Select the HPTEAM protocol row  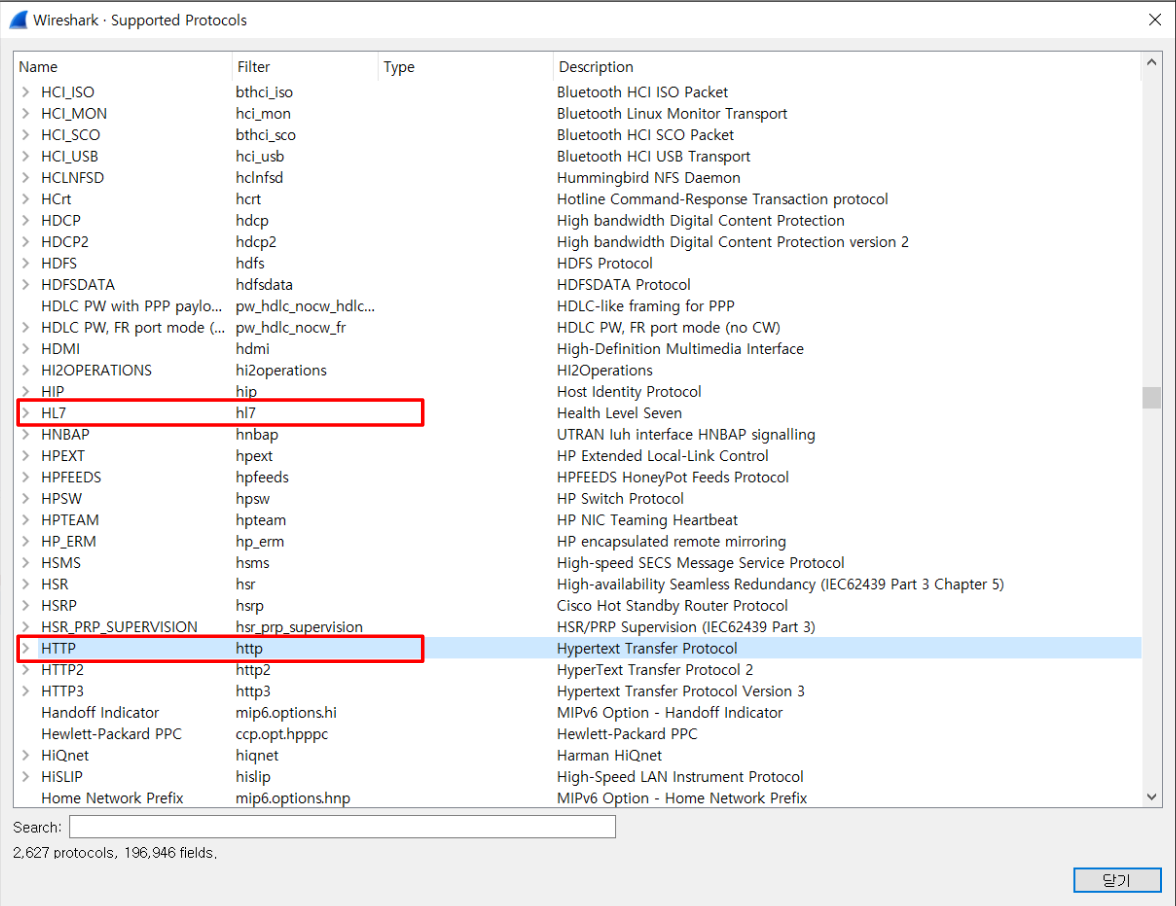[x=578, y=520]
